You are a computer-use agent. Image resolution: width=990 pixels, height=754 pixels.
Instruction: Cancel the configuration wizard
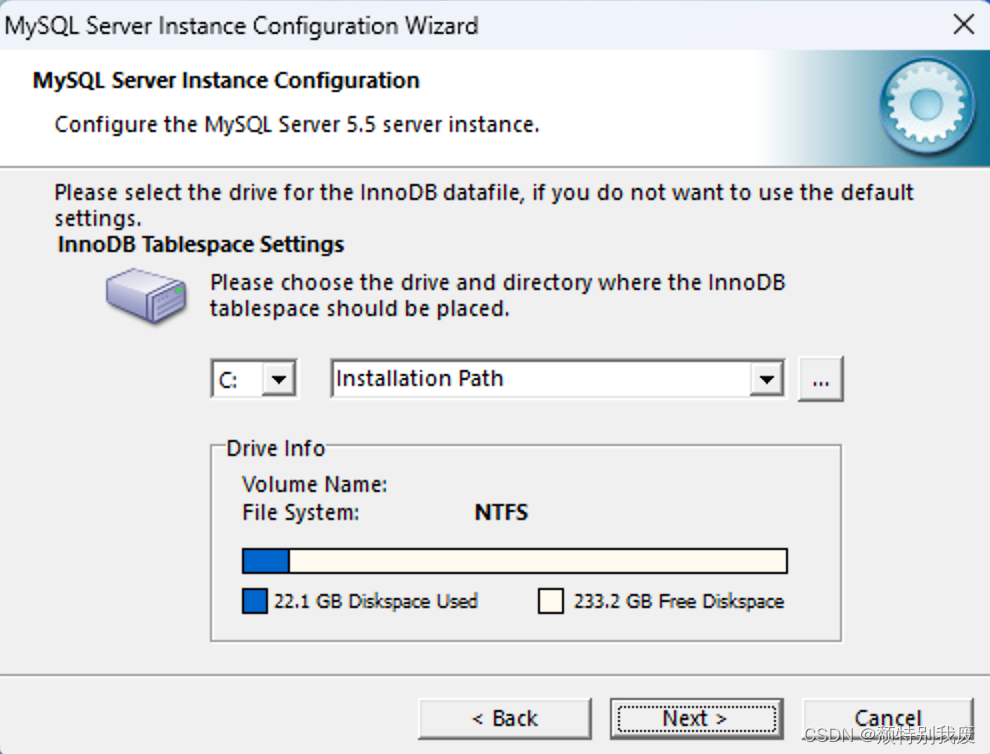coord(888,719)
